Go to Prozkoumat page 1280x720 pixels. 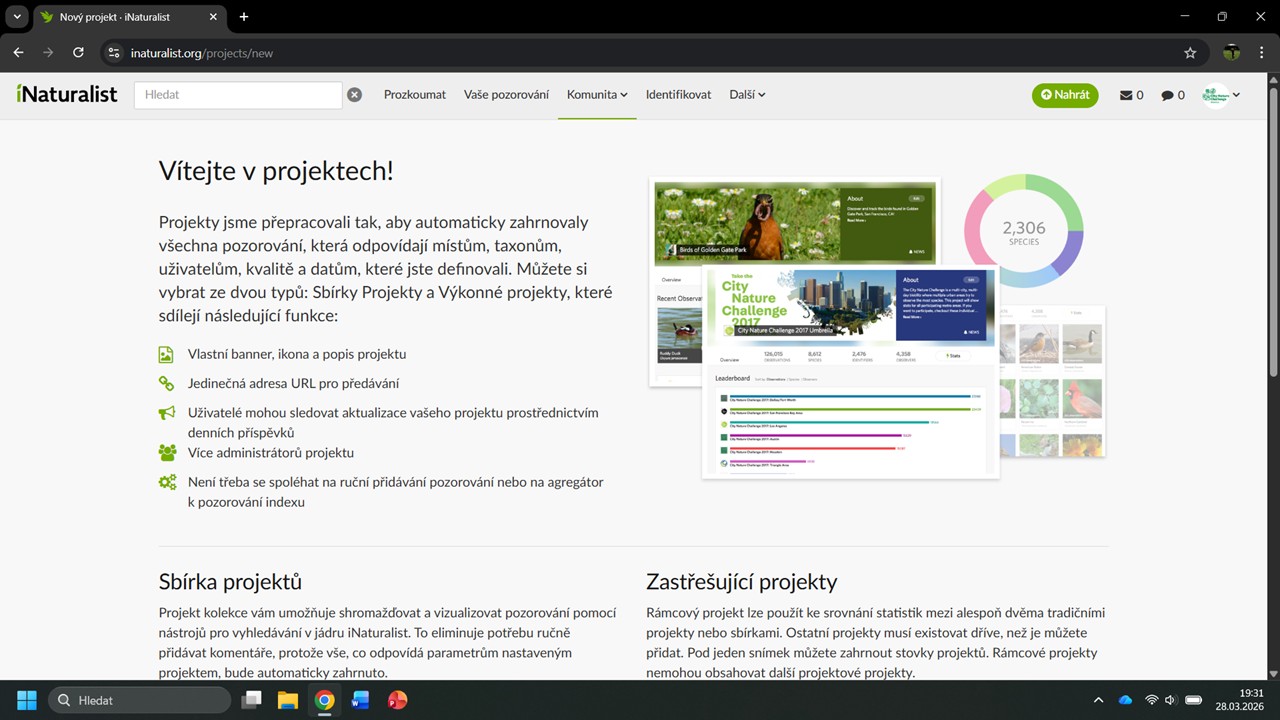(415, 95)
